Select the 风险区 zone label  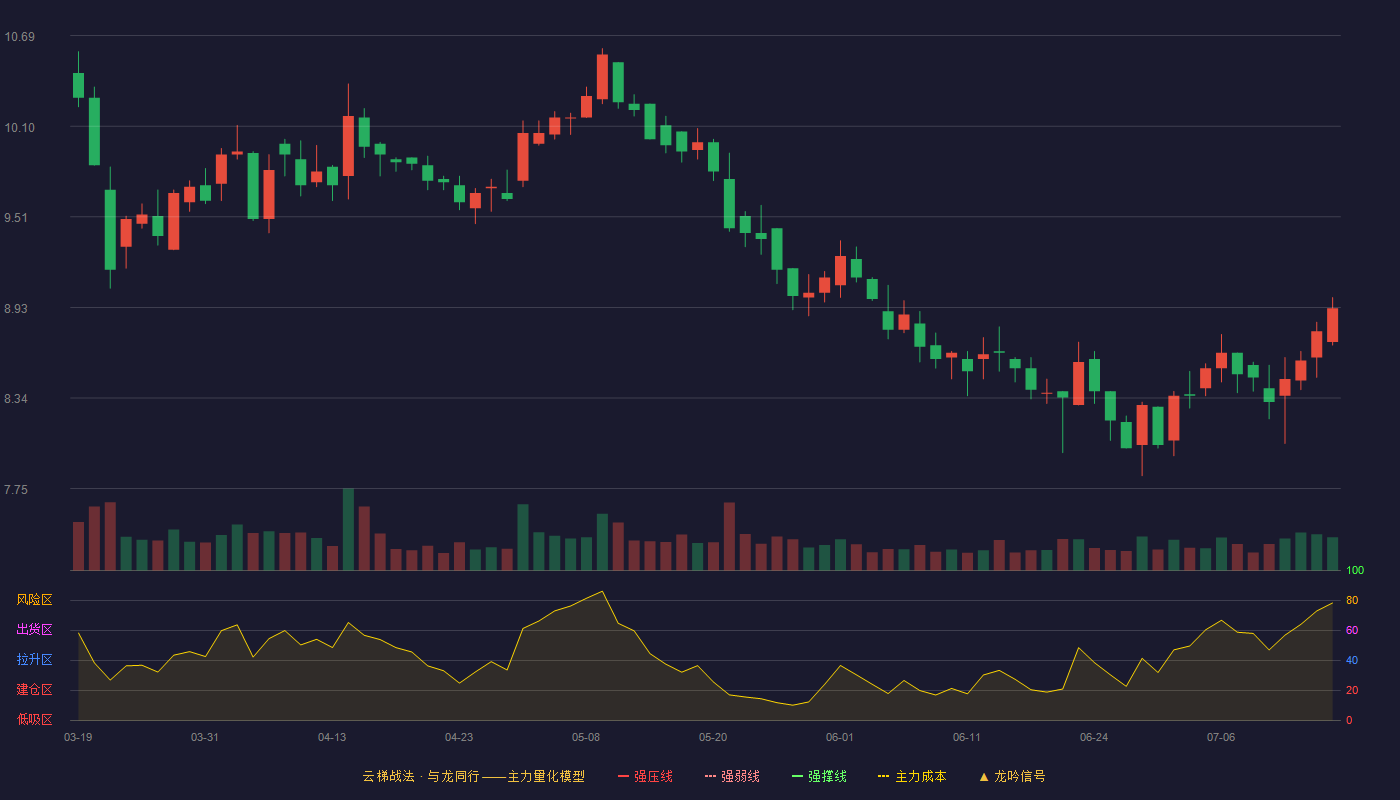34,600
